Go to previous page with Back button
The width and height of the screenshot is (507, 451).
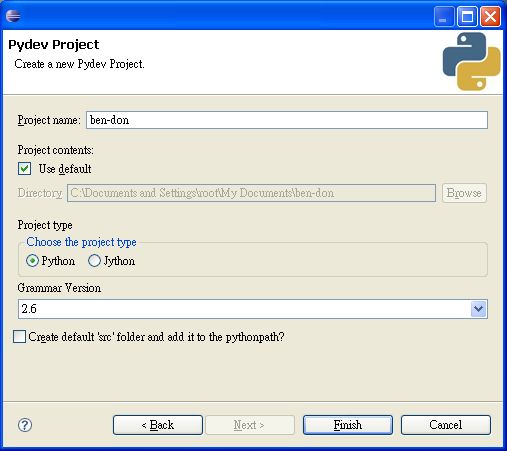158,425
